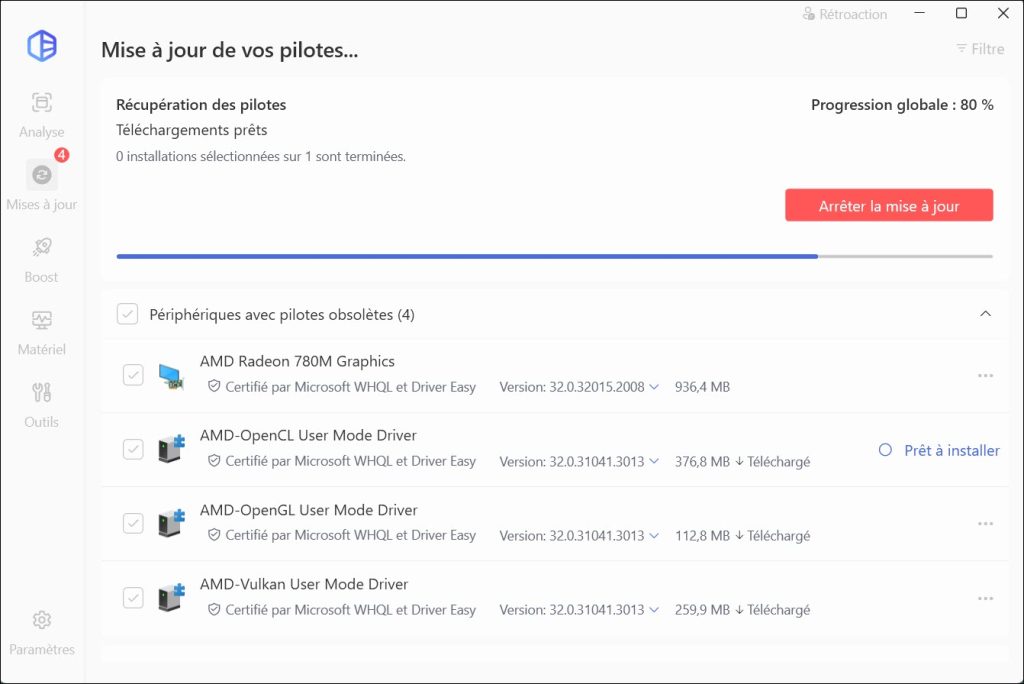Viewport: 1024px width, 684px height.
Task: Click the Rétroaction feedback link text
Action: (x=853, y=14)
